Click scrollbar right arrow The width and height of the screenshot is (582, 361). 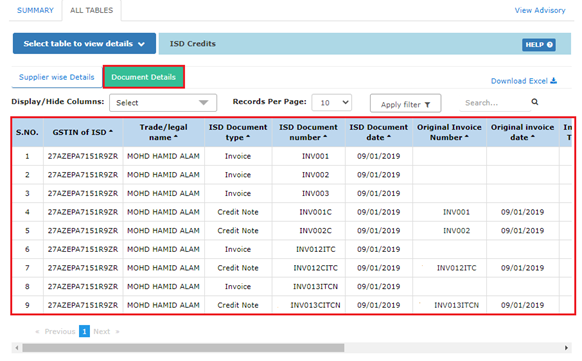566,348
